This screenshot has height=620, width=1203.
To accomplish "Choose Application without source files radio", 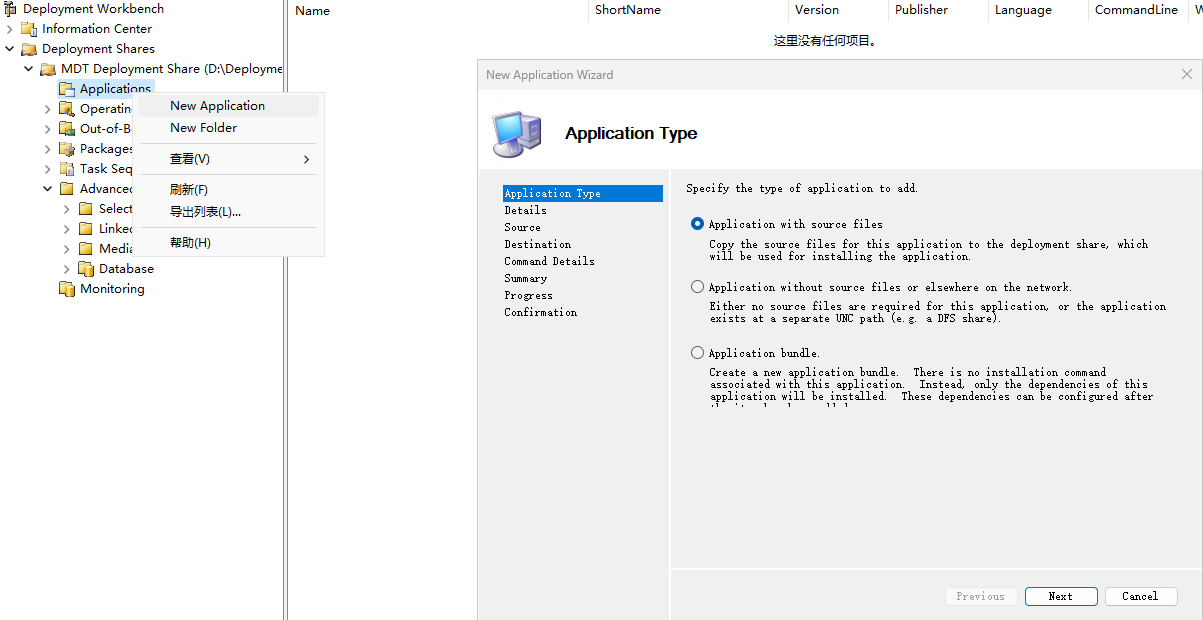I will coord(697,287).
